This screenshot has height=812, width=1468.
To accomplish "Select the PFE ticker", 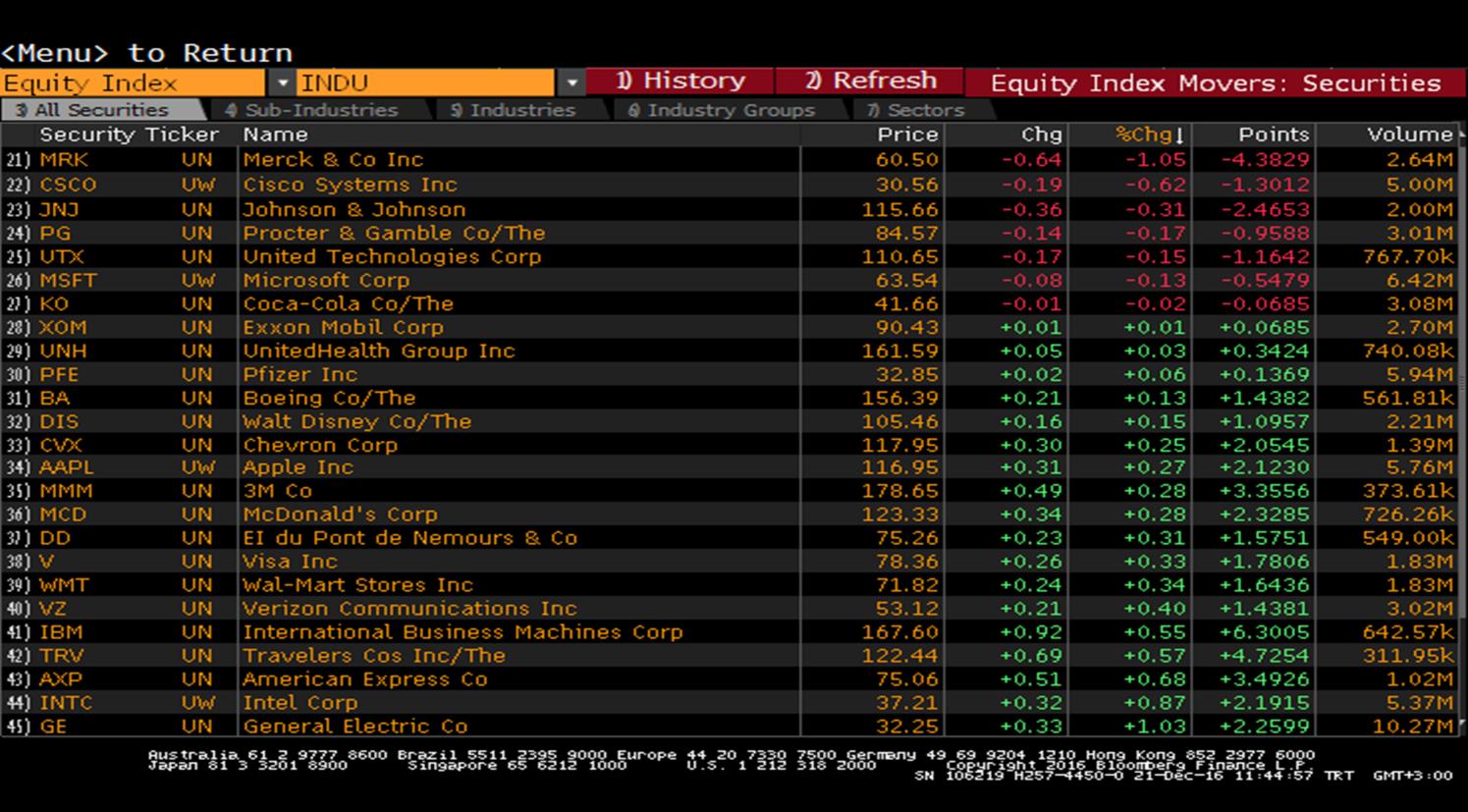I will pyautogui.click(x=59, y=374).
